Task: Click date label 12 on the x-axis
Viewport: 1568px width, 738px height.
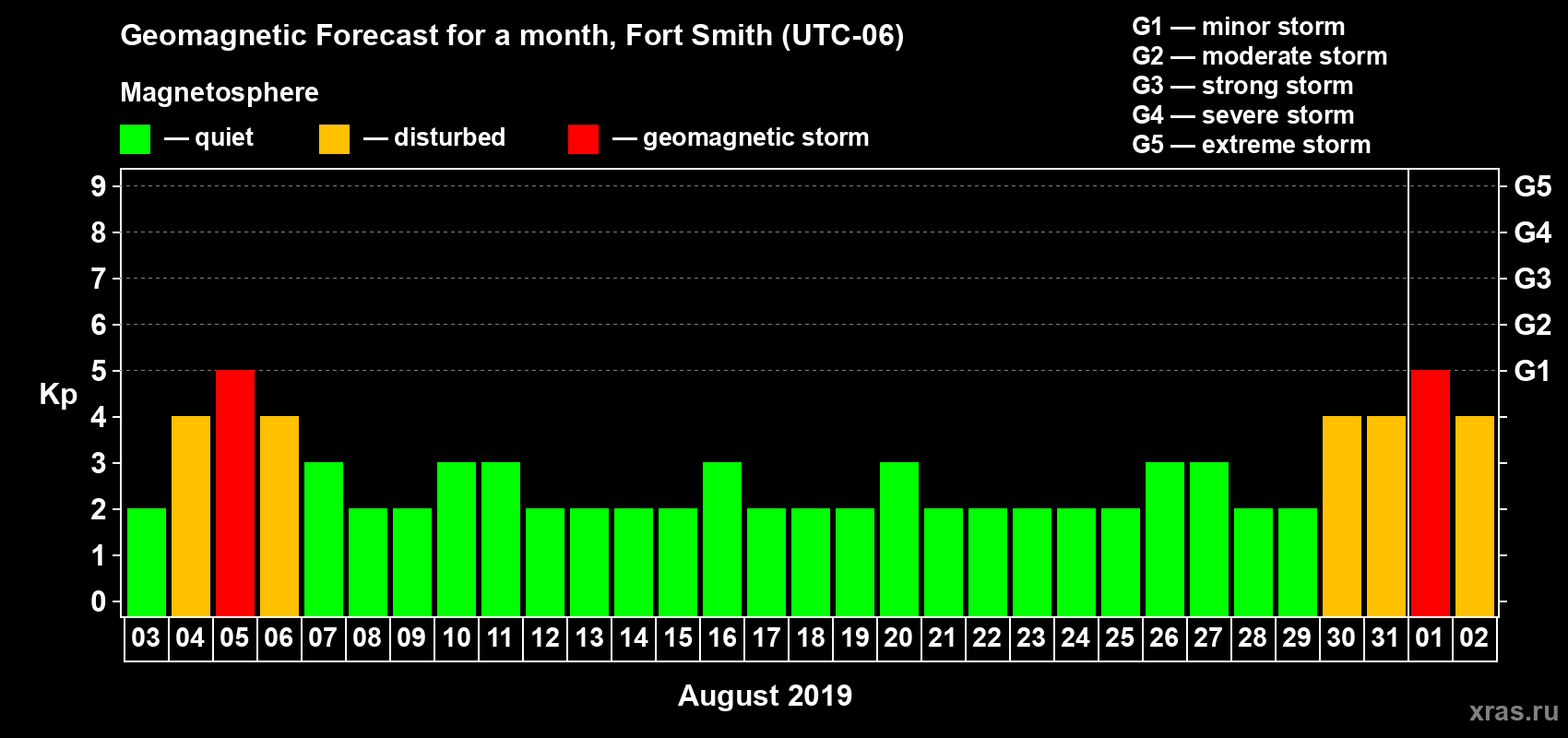Action: pos(544,638)
